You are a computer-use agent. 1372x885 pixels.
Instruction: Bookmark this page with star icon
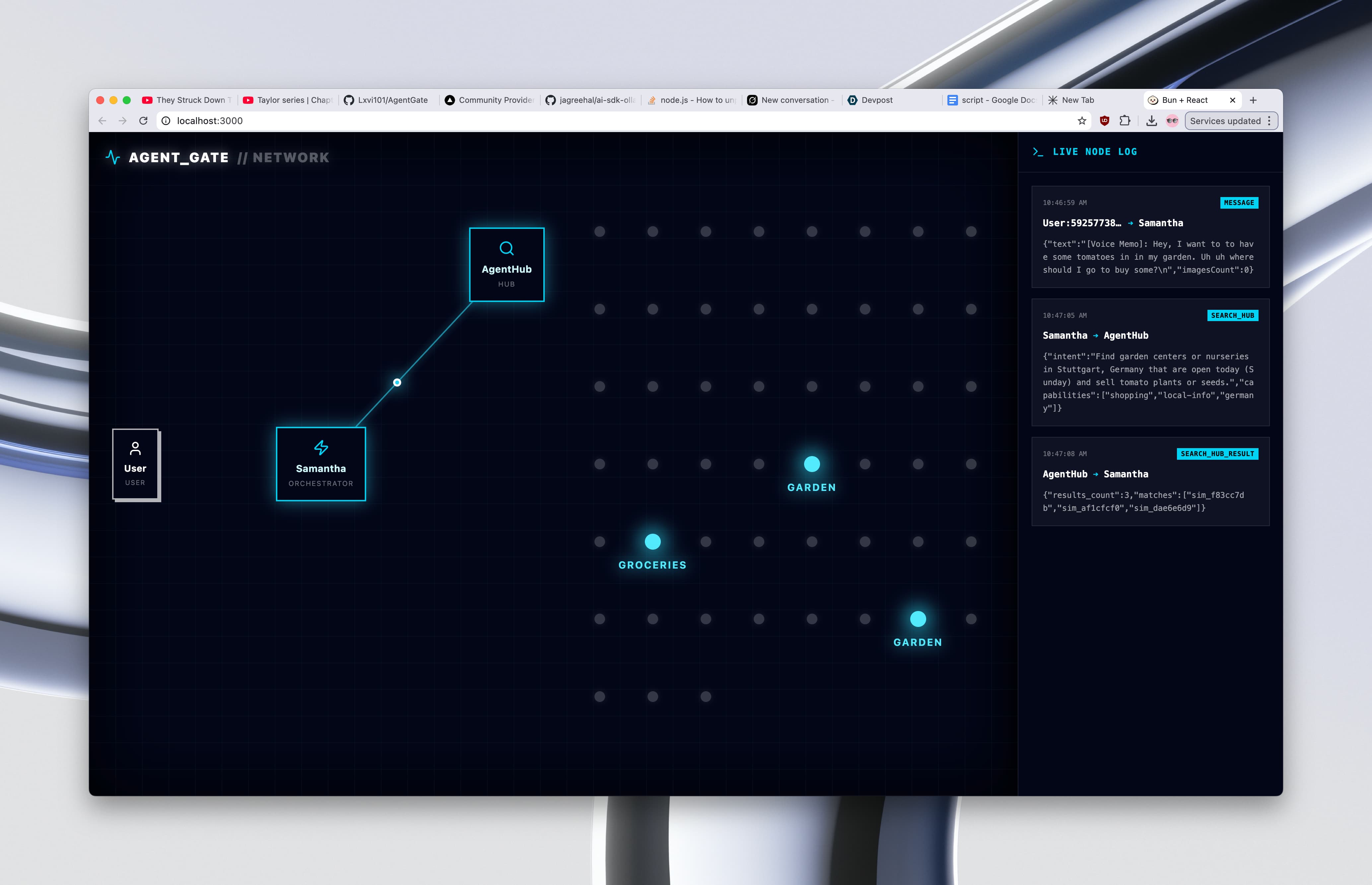pos(1082,121)
